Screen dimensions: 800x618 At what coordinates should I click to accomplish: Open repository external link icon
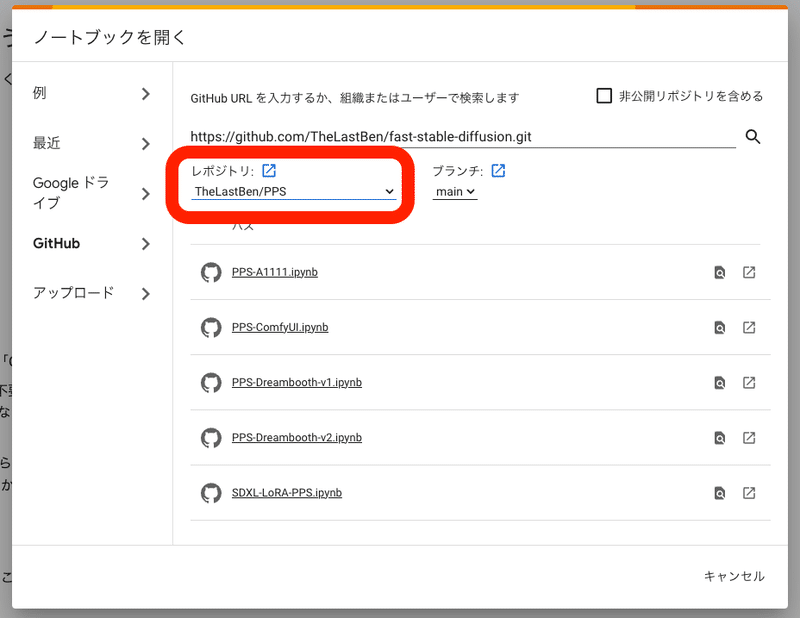pos(269,170)
